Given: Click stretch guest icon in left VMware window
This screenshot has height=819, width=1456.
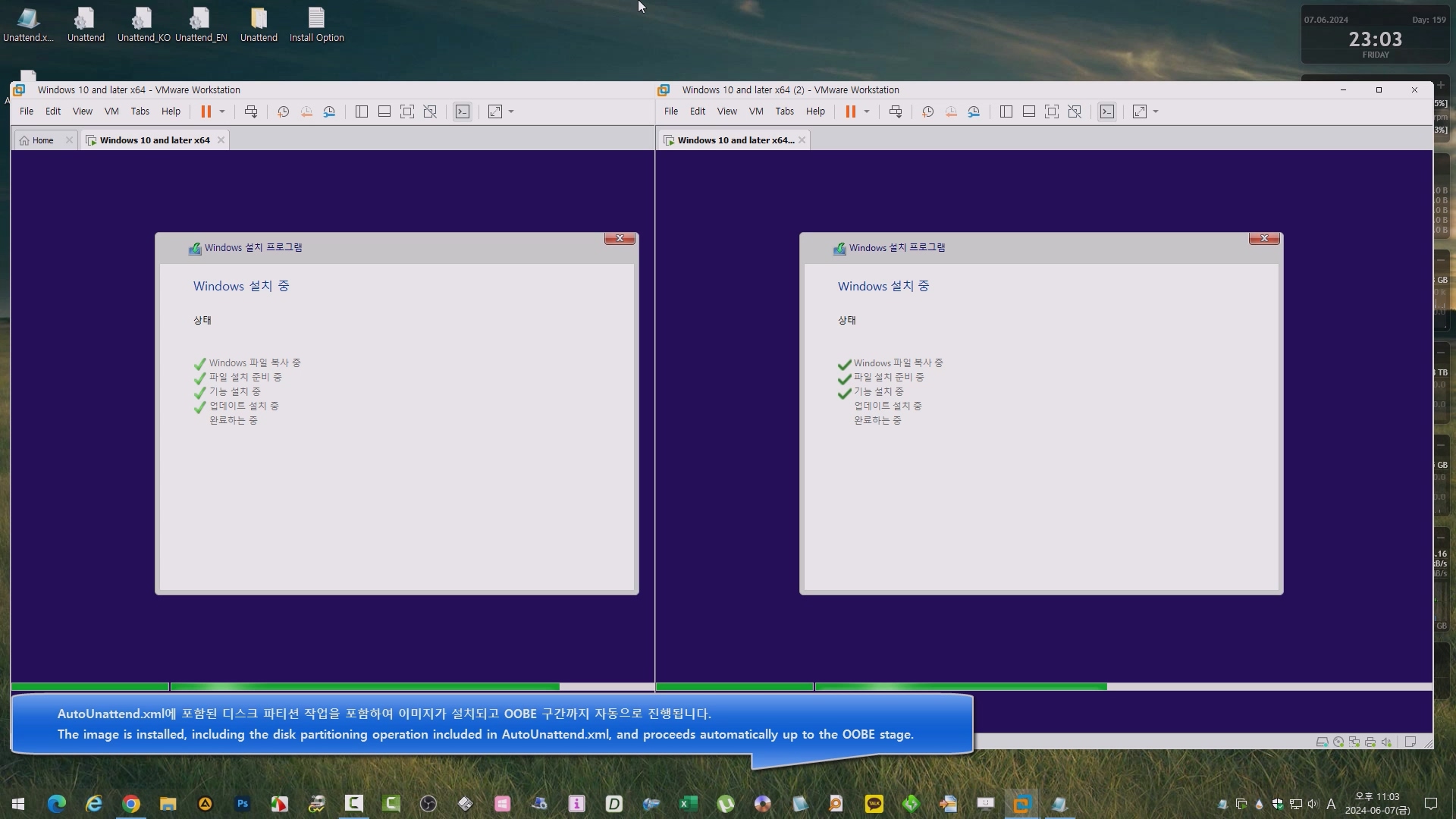Looking at the screenshot, I should [x=495, y=111].
